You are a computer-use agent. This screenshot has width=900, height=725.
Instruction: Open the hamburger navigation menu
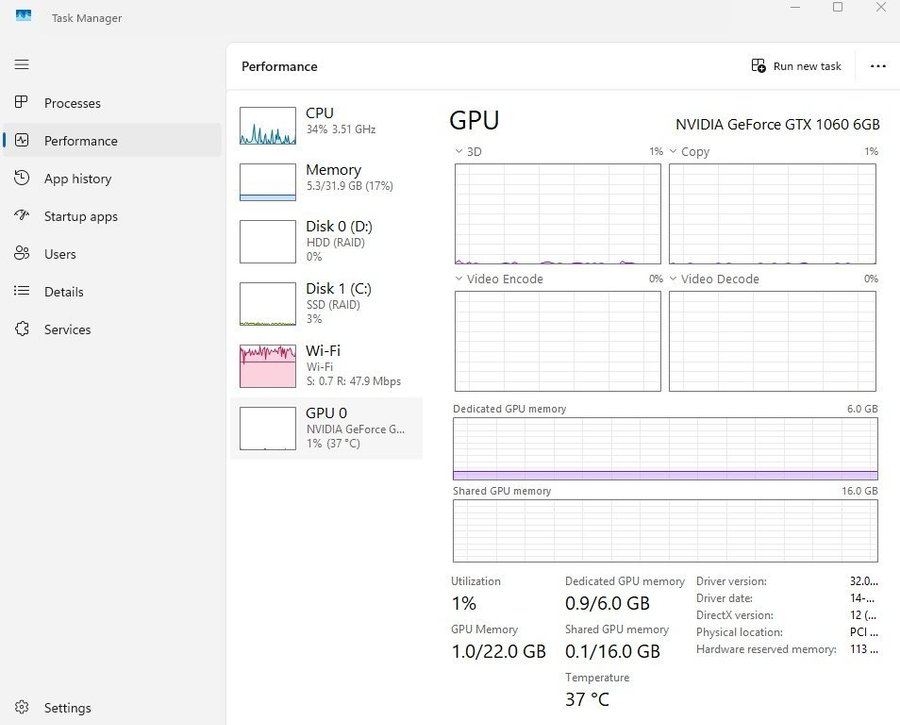point(21,65)
